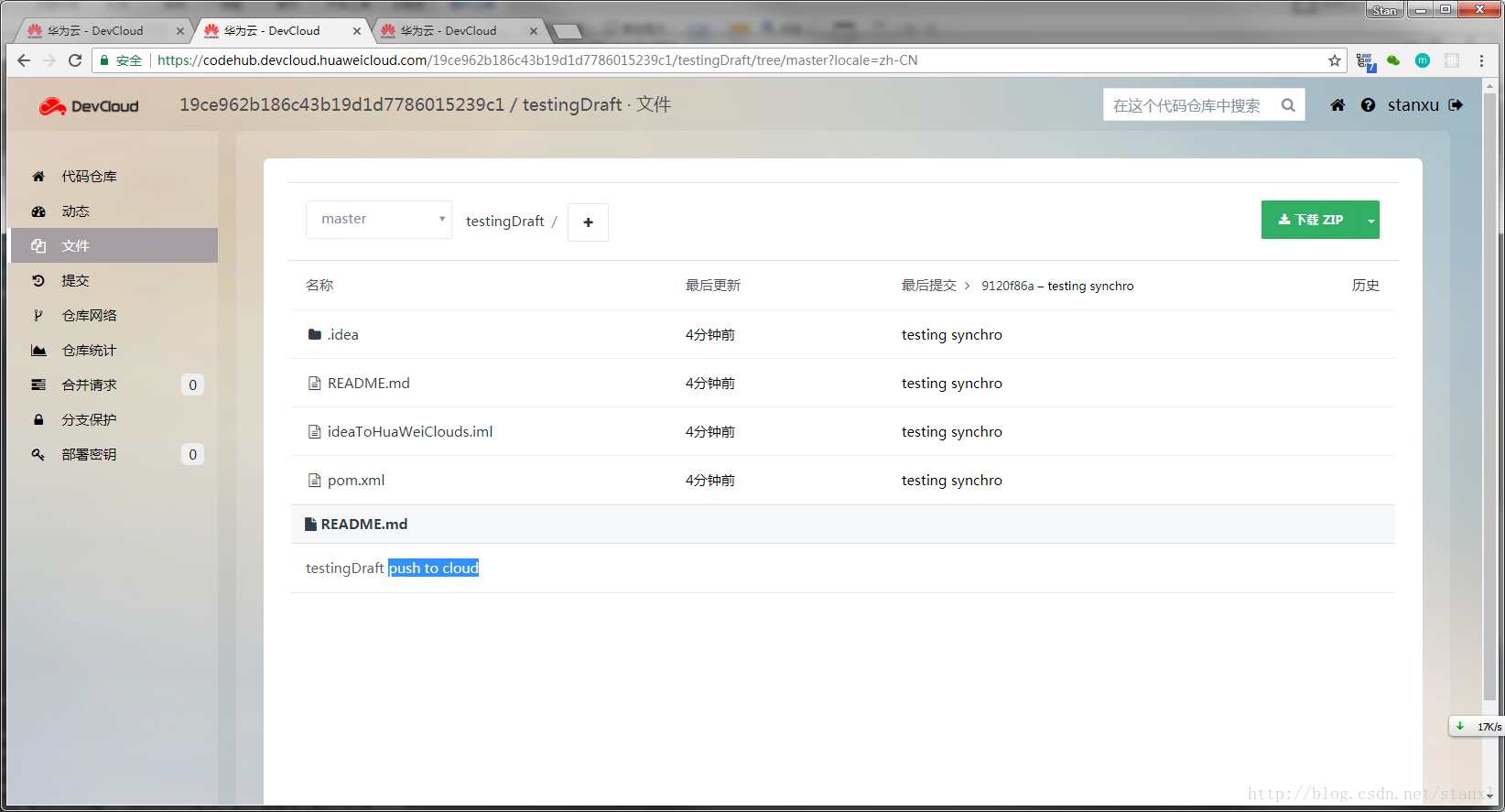
Task: Open help via question mark icon
Action: click(1368, 105)
